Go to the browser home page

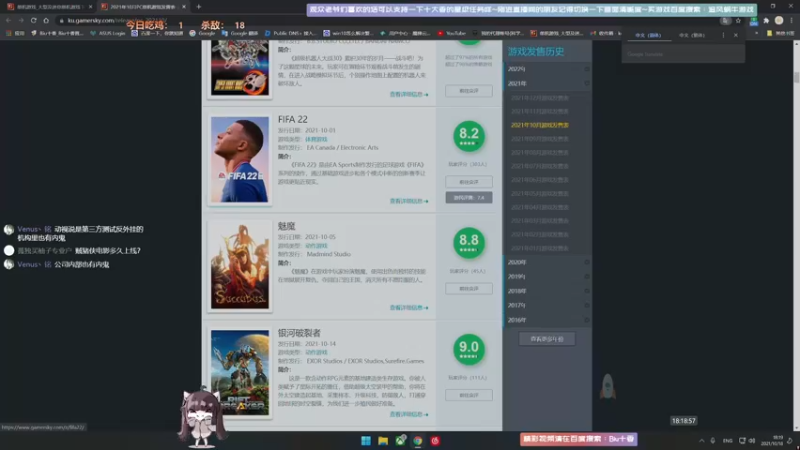coord(46,20)
